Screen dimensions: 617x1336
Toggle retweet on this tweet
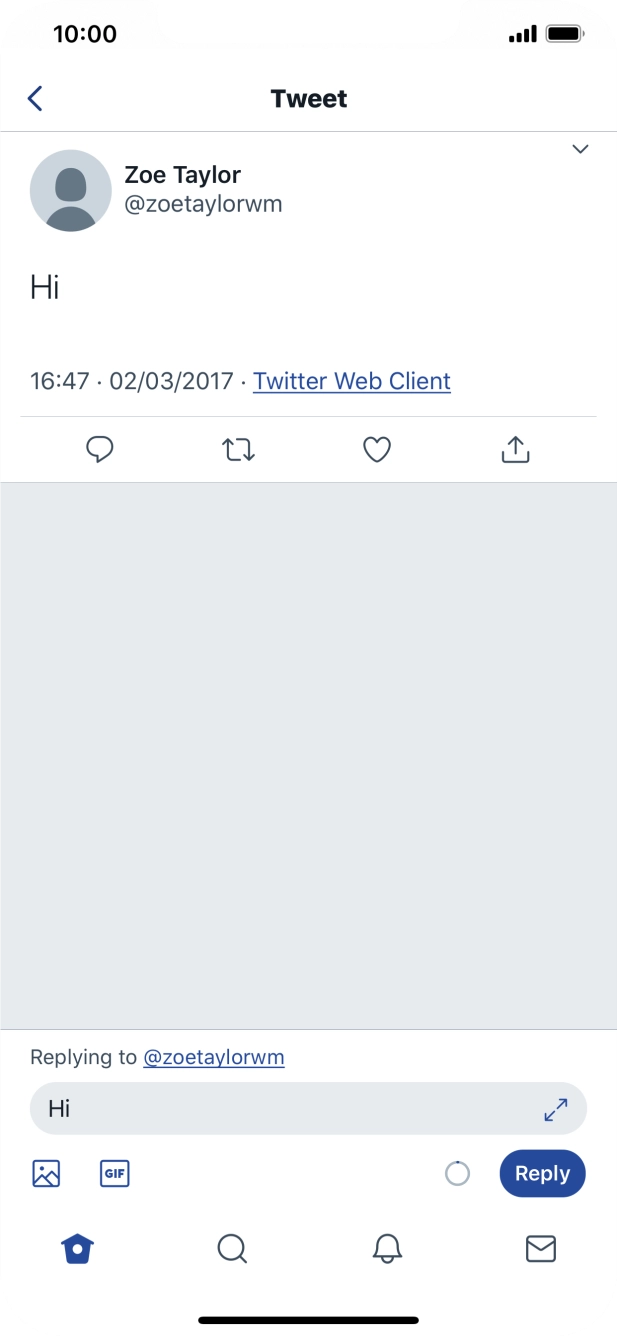[238, 449]
